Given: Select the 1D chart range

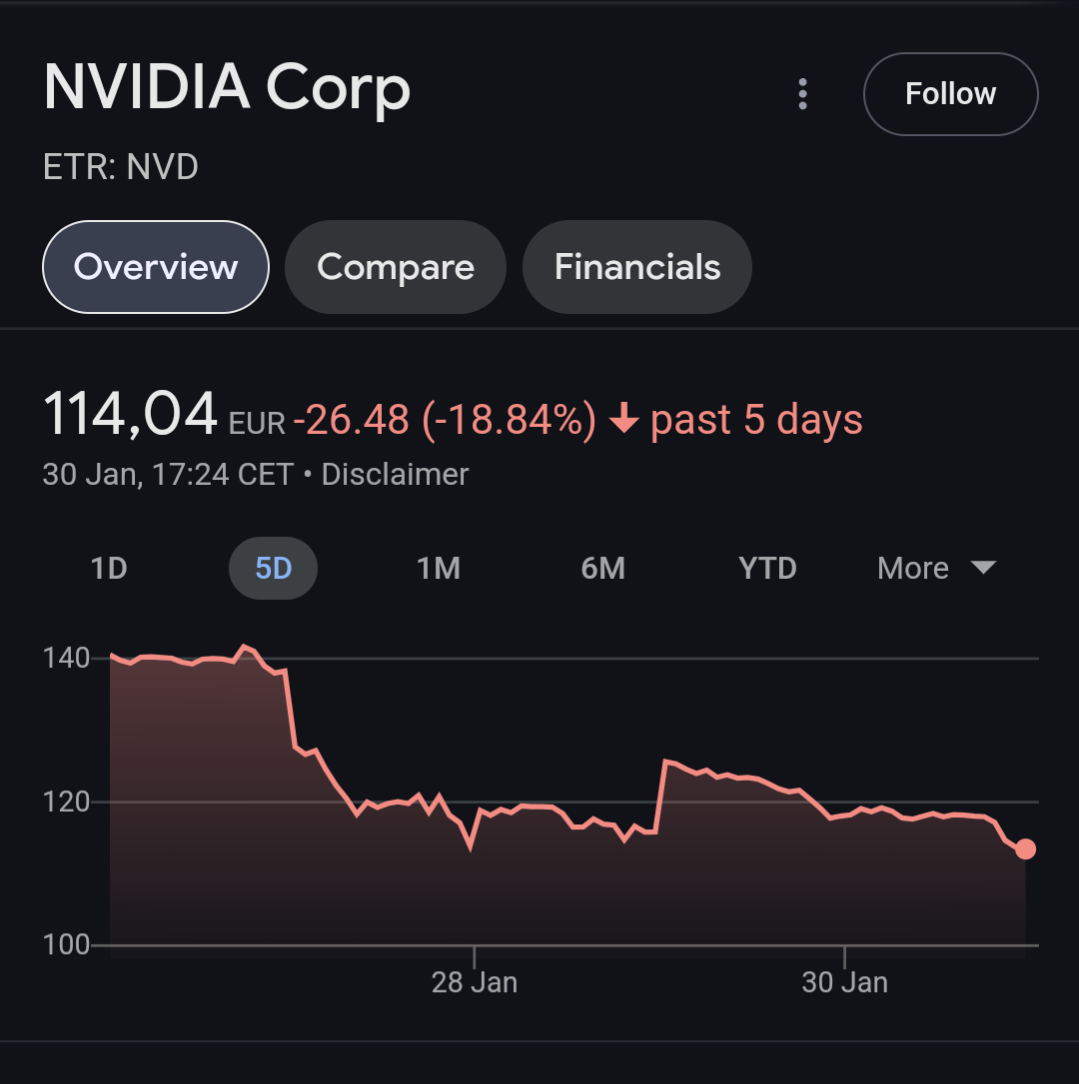Looking at the screenshot, I should [x=109, y=568].
